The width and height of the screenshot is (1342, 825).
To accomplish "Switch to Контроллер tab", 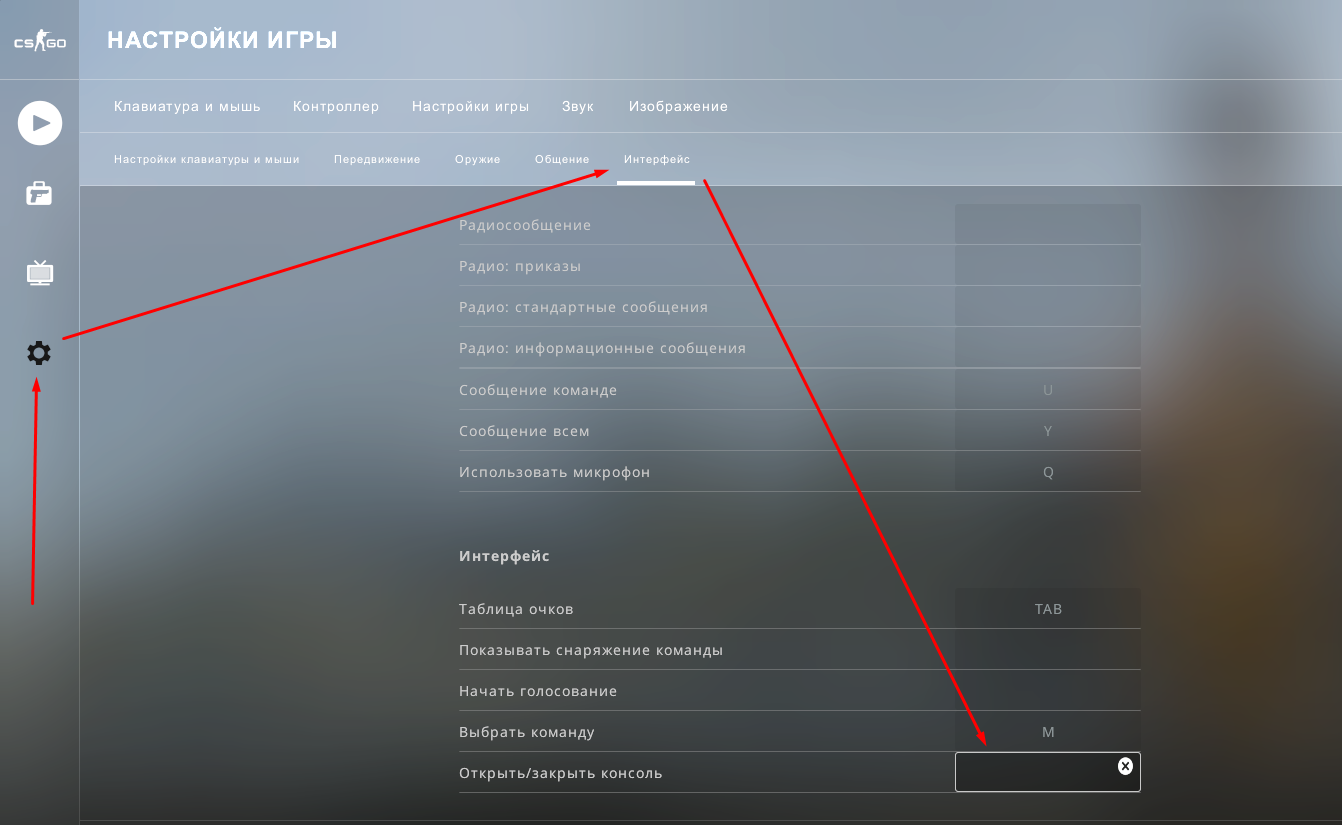I will (x=336, y=106).
